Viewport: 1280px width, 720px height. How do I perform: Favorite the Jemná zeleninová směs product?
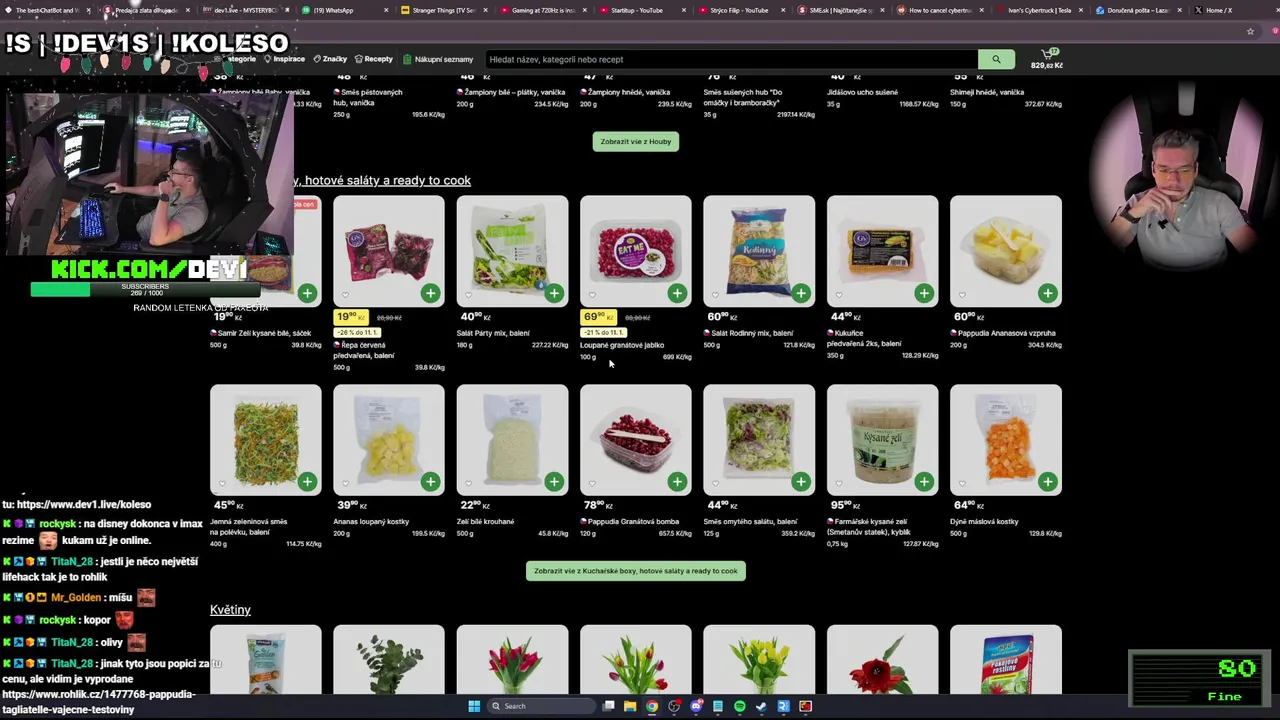(x=222, y=483)
